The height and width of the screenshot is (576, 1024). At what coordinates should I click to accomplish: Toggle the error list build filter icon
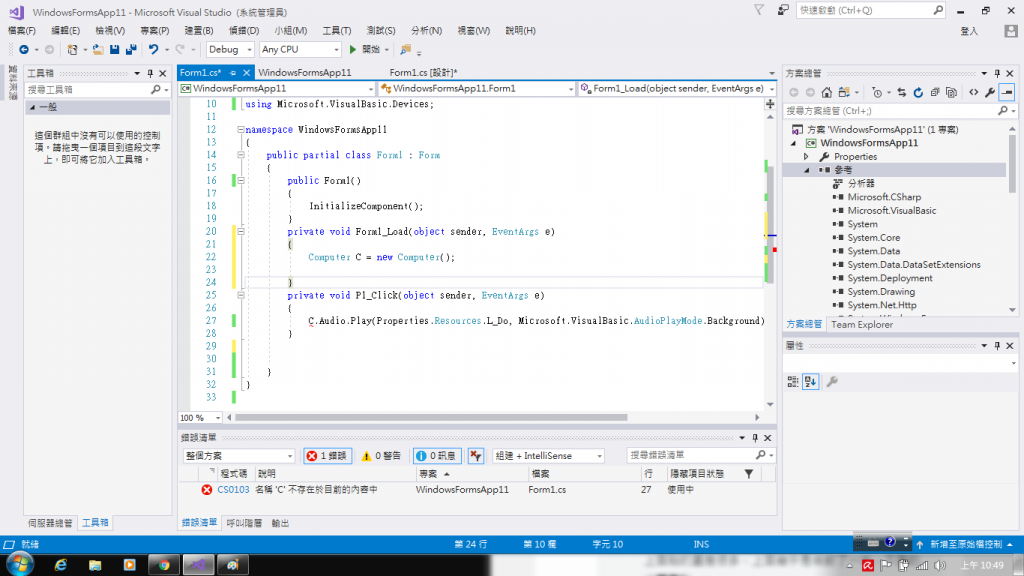[475, 456]
